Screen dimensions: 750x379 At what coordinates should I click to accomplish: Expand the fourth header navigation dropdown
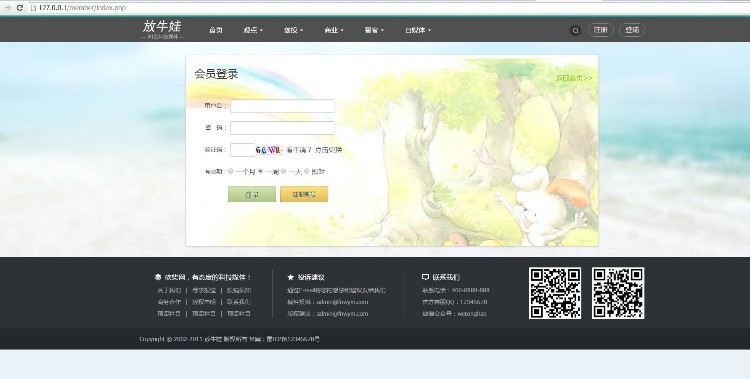374,30
